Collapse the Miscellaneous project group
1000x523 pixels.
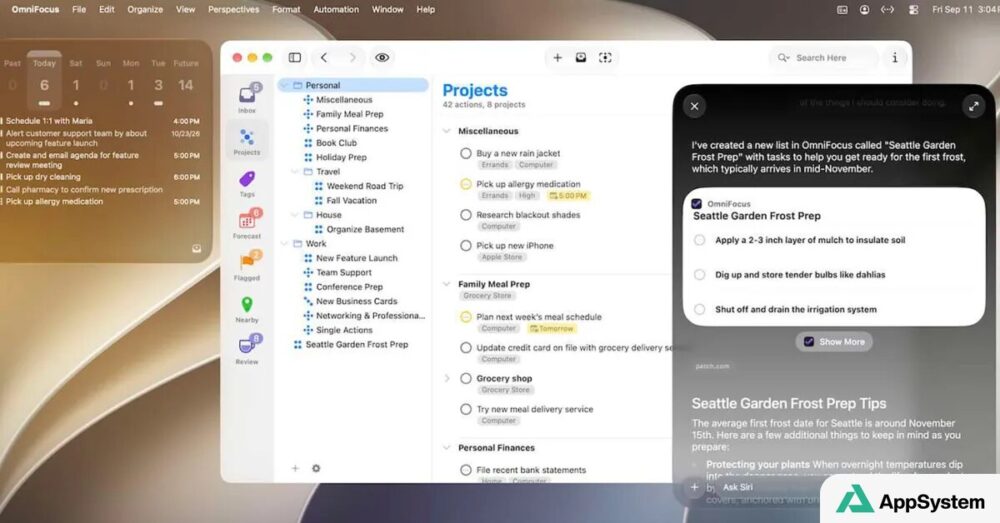[x=447, y=131]
